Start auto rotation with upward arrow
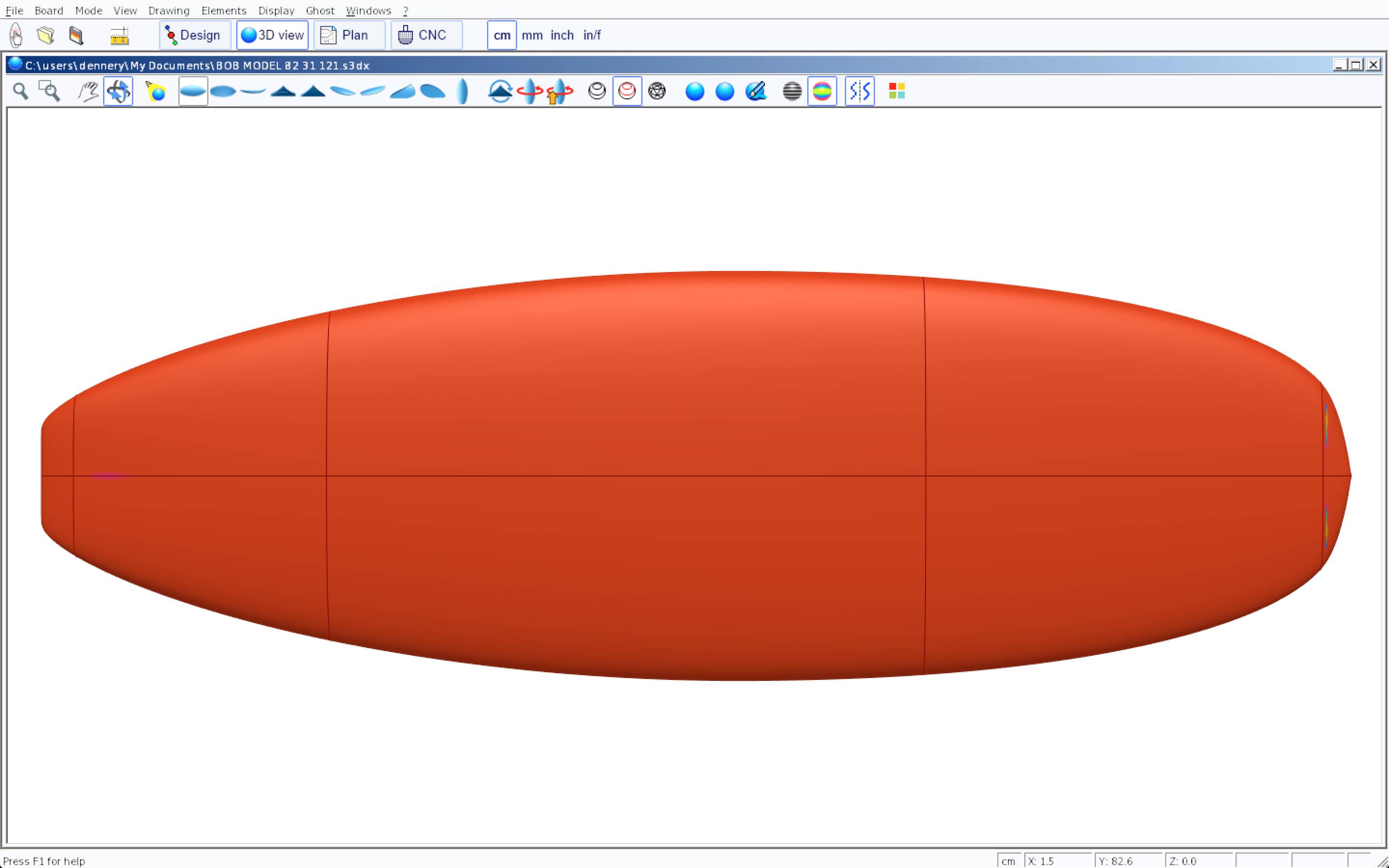Screen dimensions: 1389x868 [x=559, y=91]
